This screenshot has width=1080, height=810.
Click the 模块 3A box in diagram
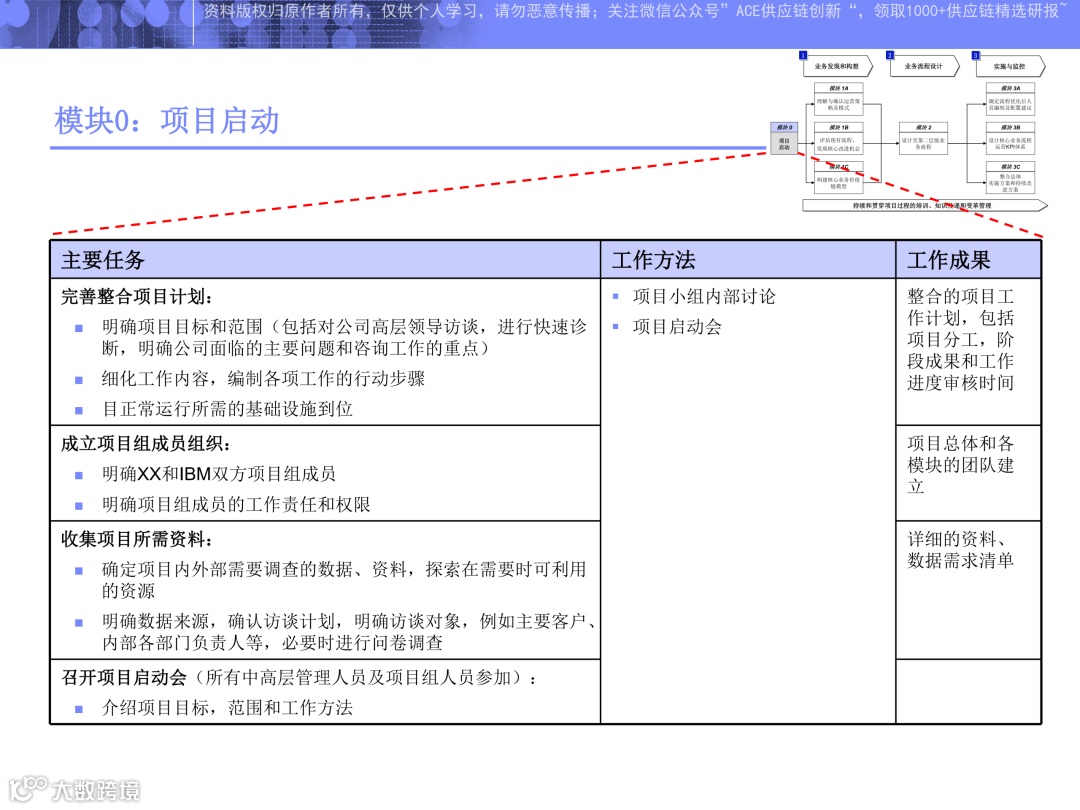point(1010,98)
